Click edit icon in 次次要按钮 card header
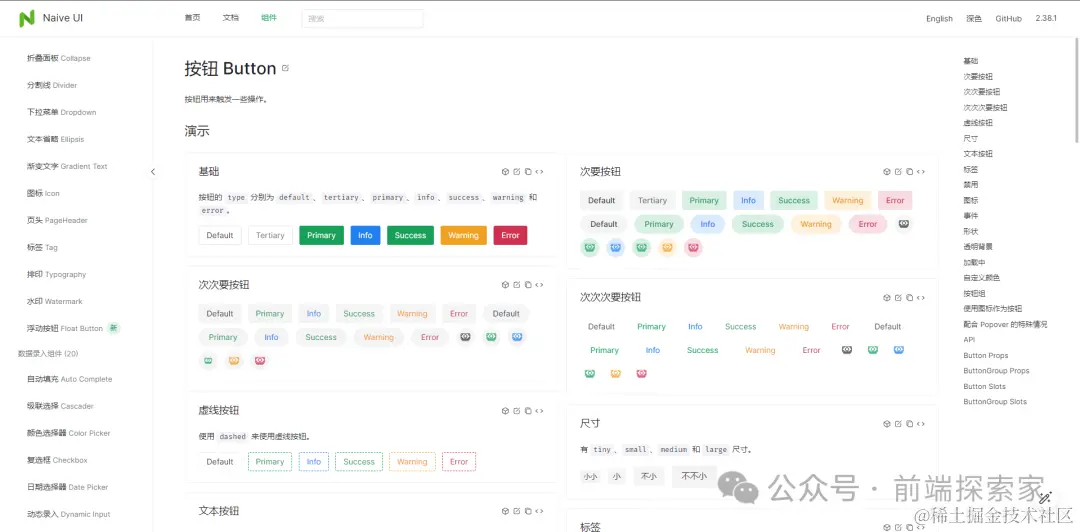Viewport: 1080px width, 532px height. click(517, 285)
